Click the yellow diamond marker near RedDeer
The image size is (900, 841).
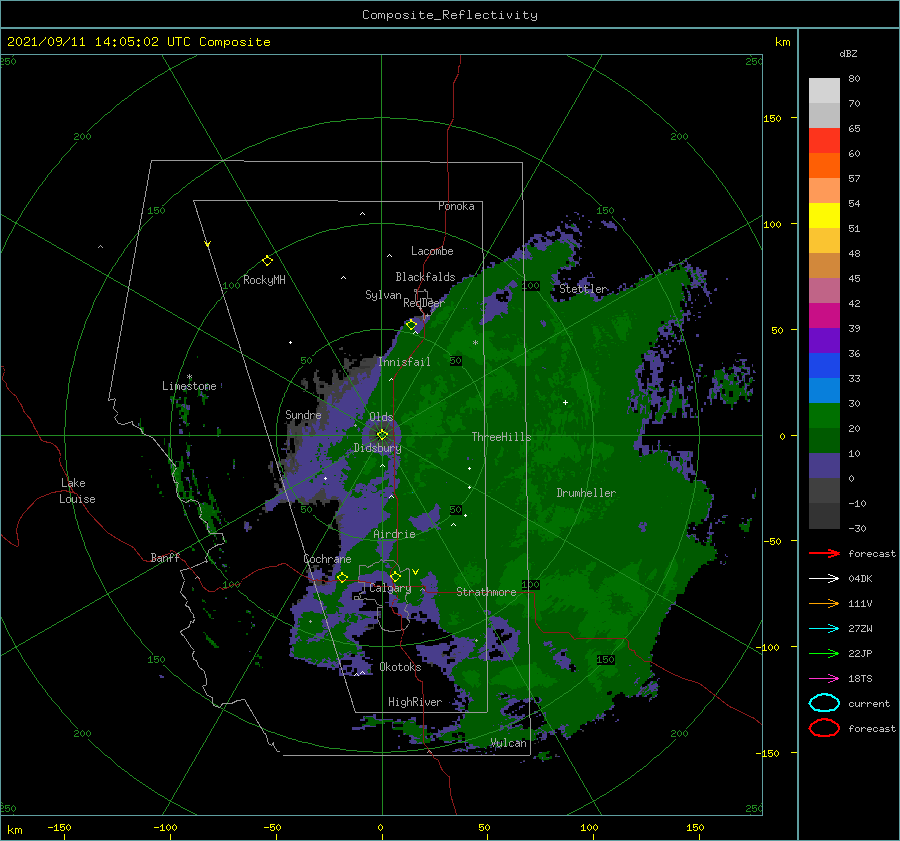pos(411,325)
